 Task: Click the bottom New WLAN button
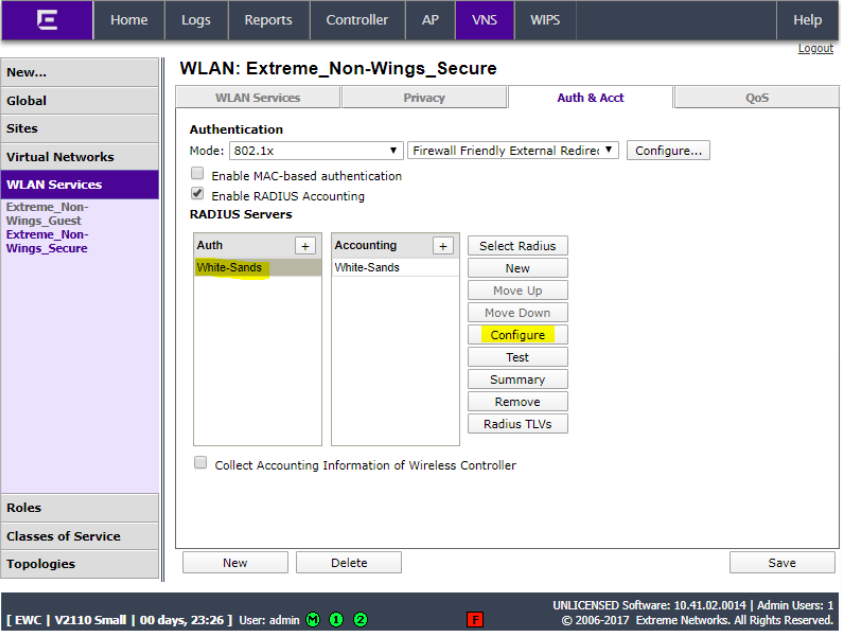pos(235,563)
